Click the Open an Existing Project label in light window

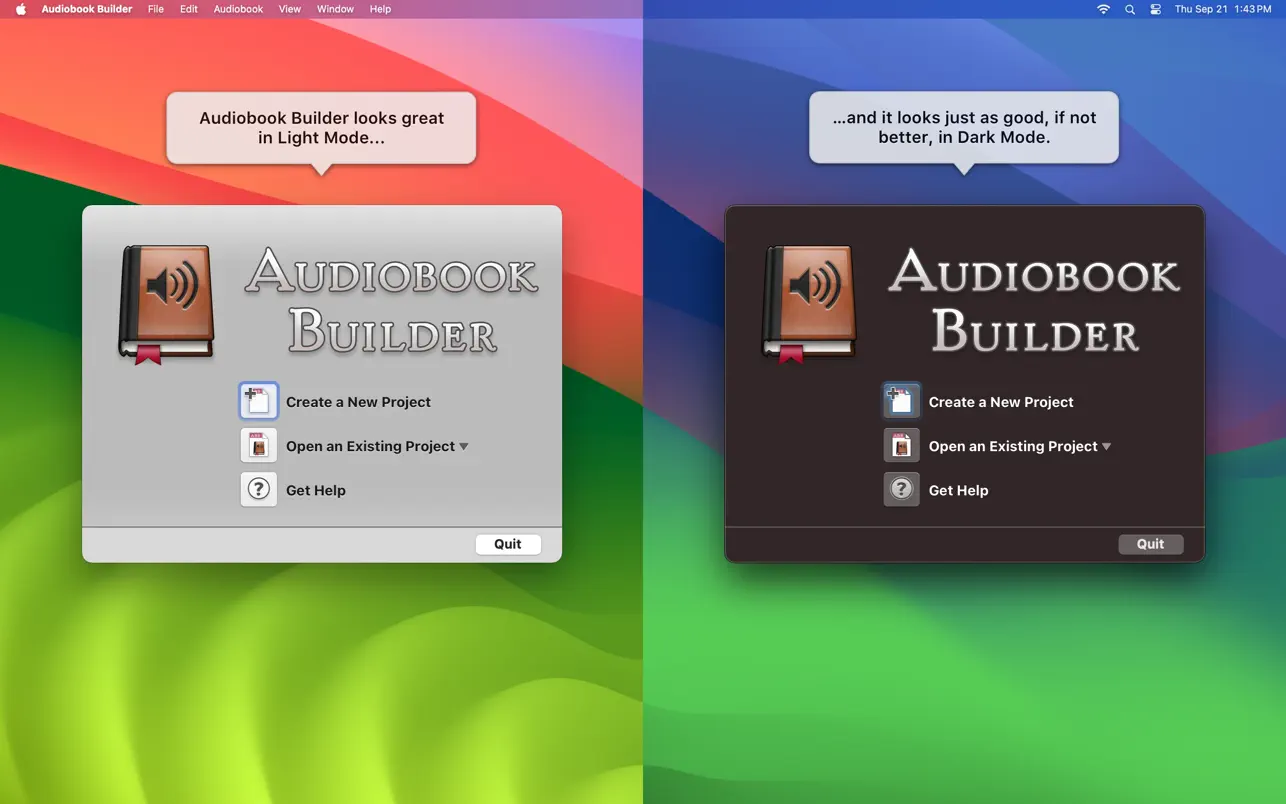pyautogui.click(x=370, y=446)
